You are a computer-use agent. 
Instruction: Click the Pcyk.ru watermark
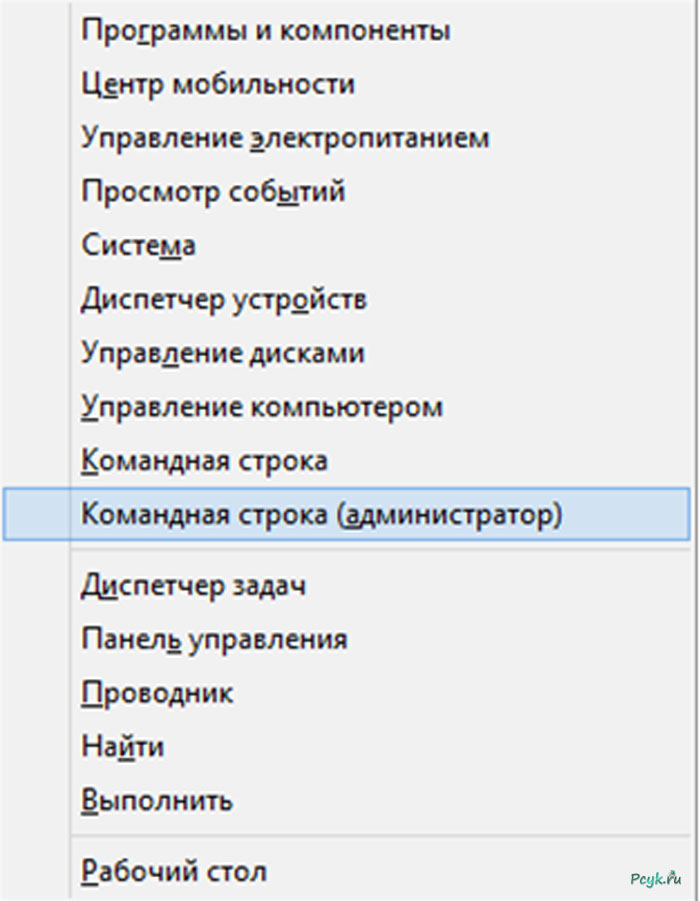pyautogui.click(x=663, y=873)
